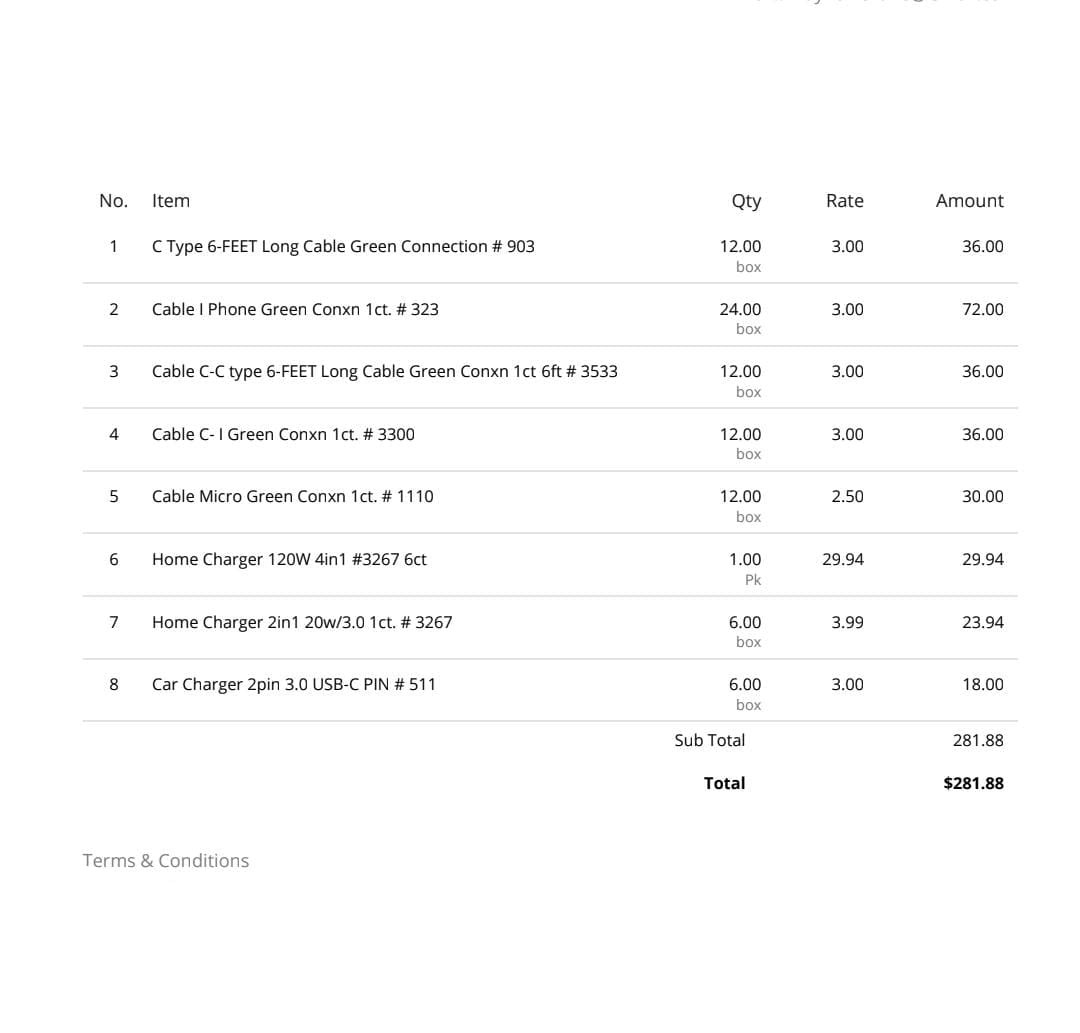Click the 72.00 amount value
Viewport: 1080px width, 1033px height.
[x=982, y=310]
